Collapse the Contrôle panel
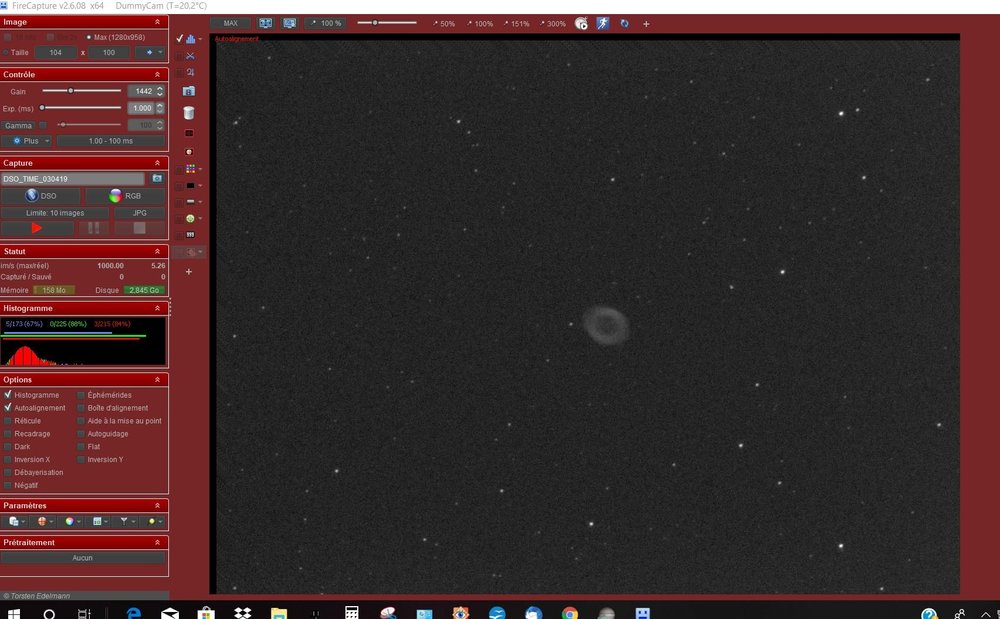The height and width of the screenshot is (619, 1000). (x=158, y=75)
